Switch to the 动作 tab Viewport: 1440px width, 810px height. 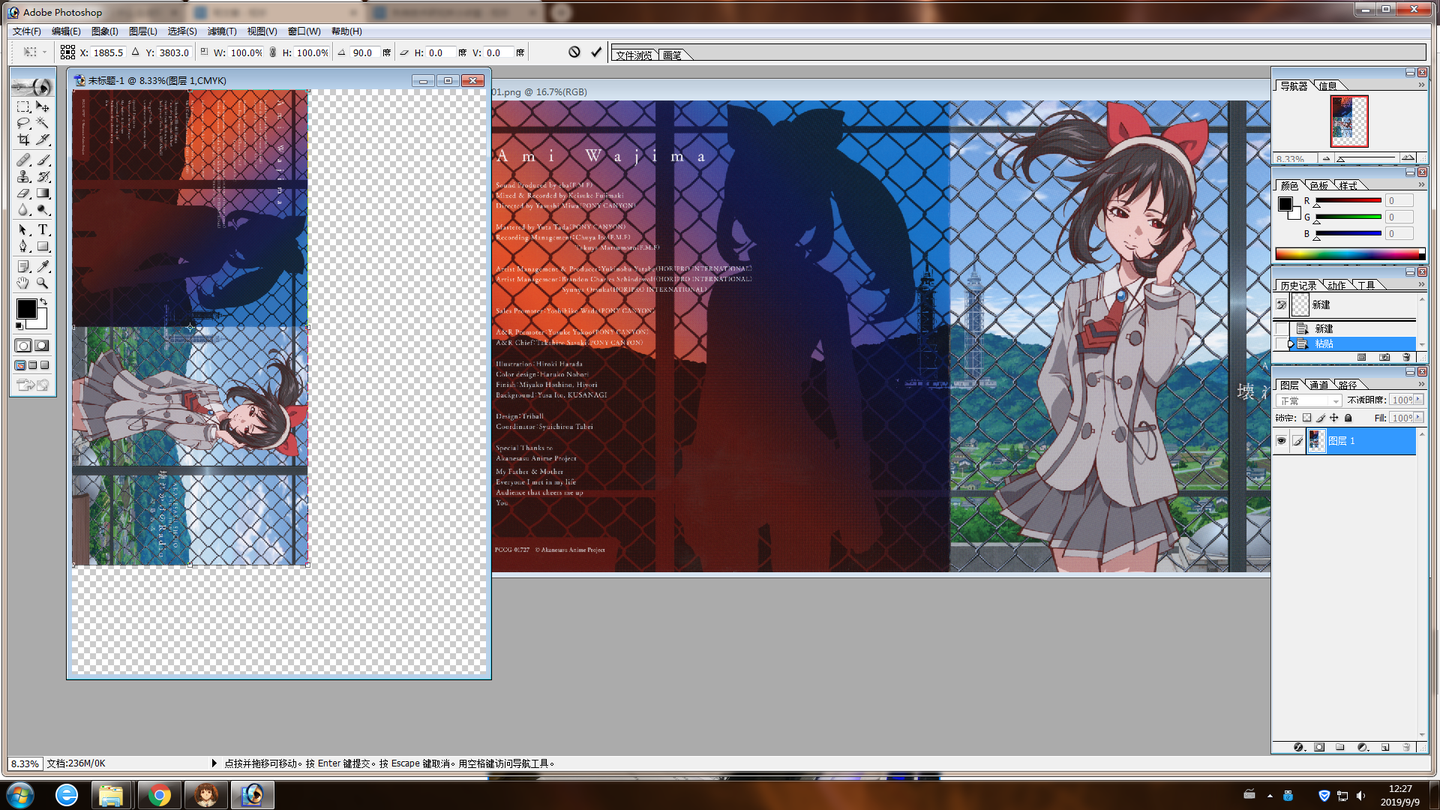pos(1336,285)
